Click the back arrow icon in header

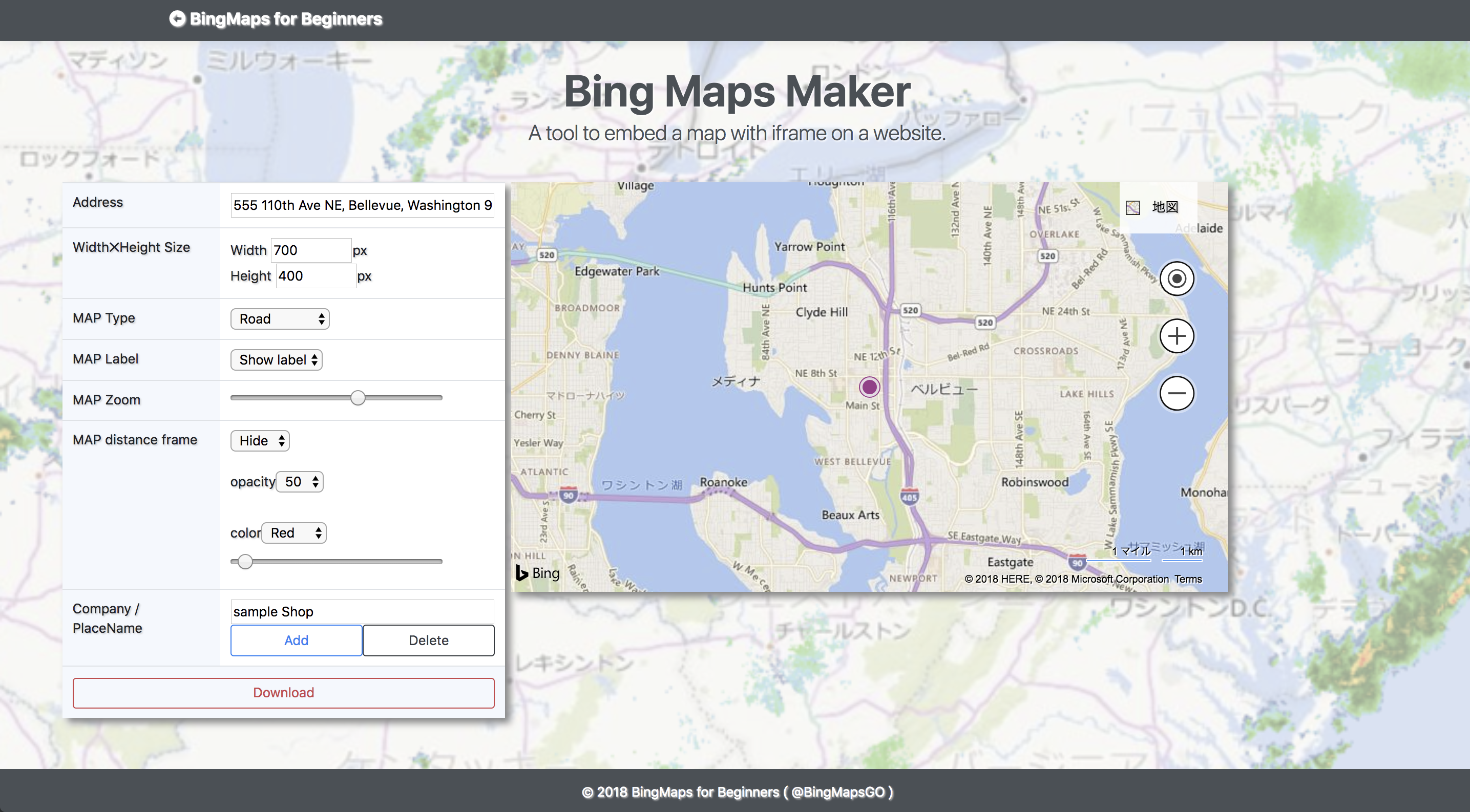(x=177, y=19)
